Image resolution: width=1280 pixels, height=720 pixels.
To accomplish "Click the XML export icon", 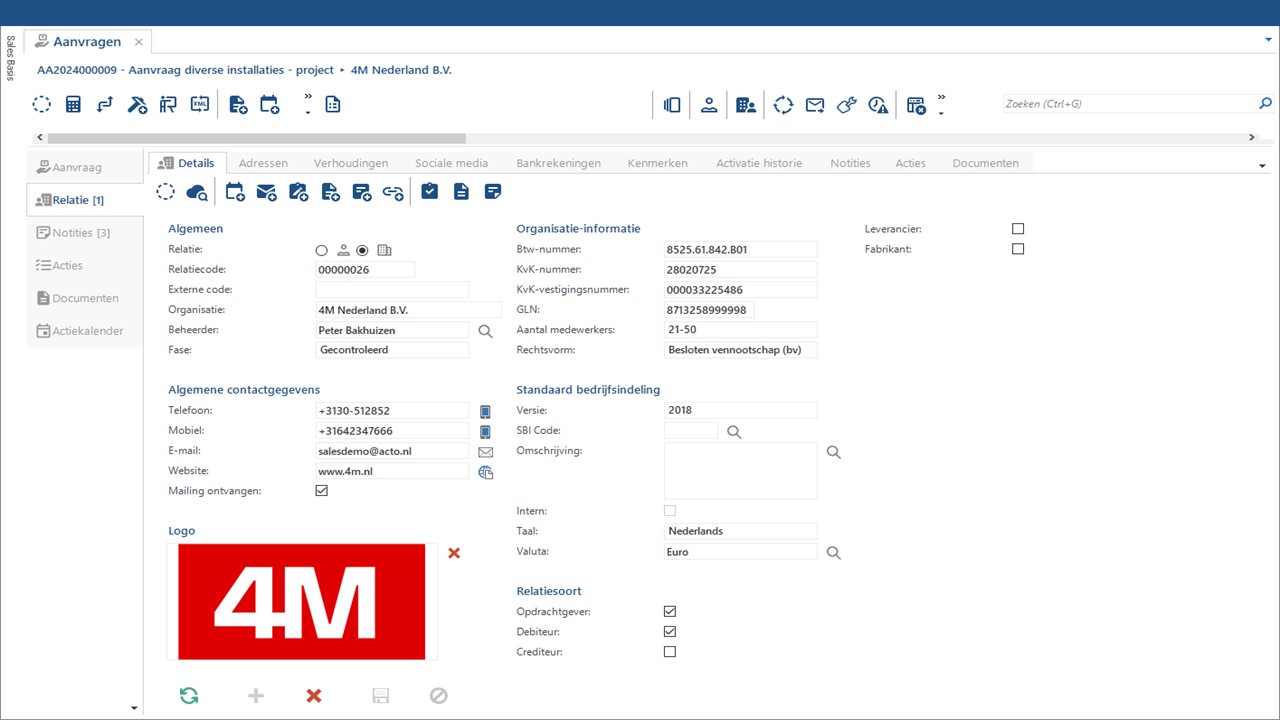I will click(200, 104).
